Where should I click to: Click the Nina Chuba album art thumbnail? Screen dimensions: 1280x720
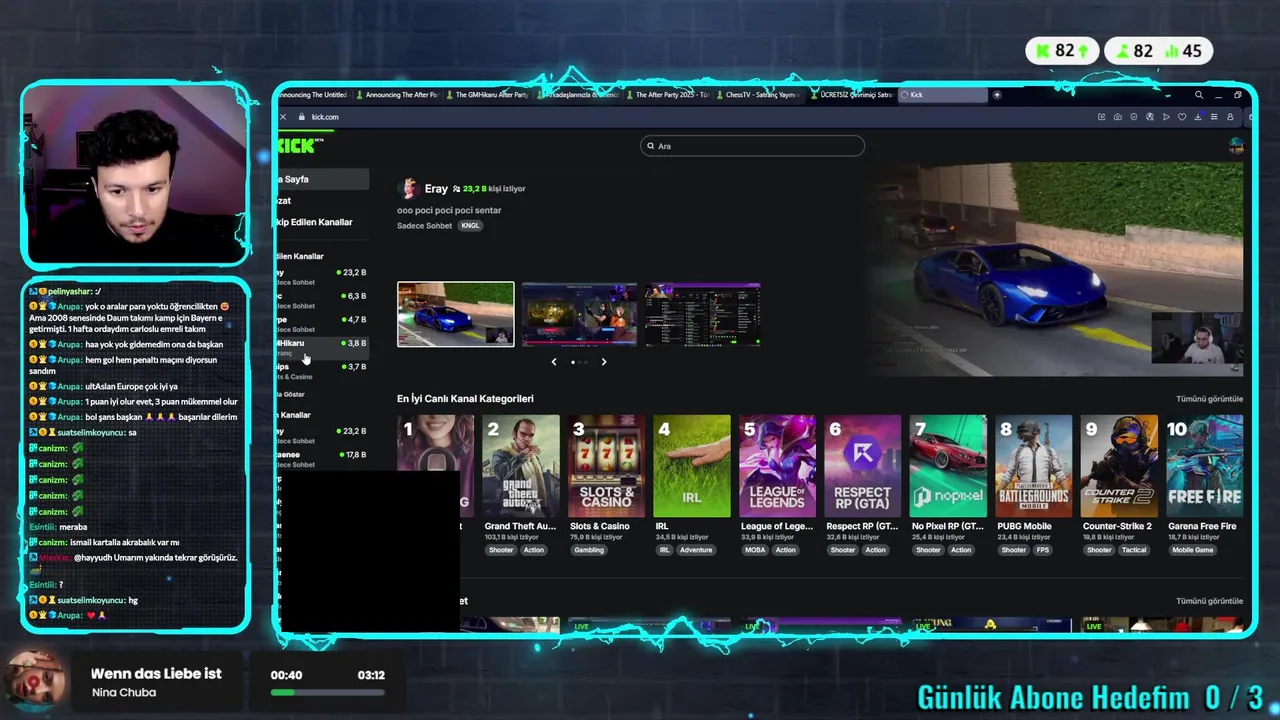click(35, 680)
